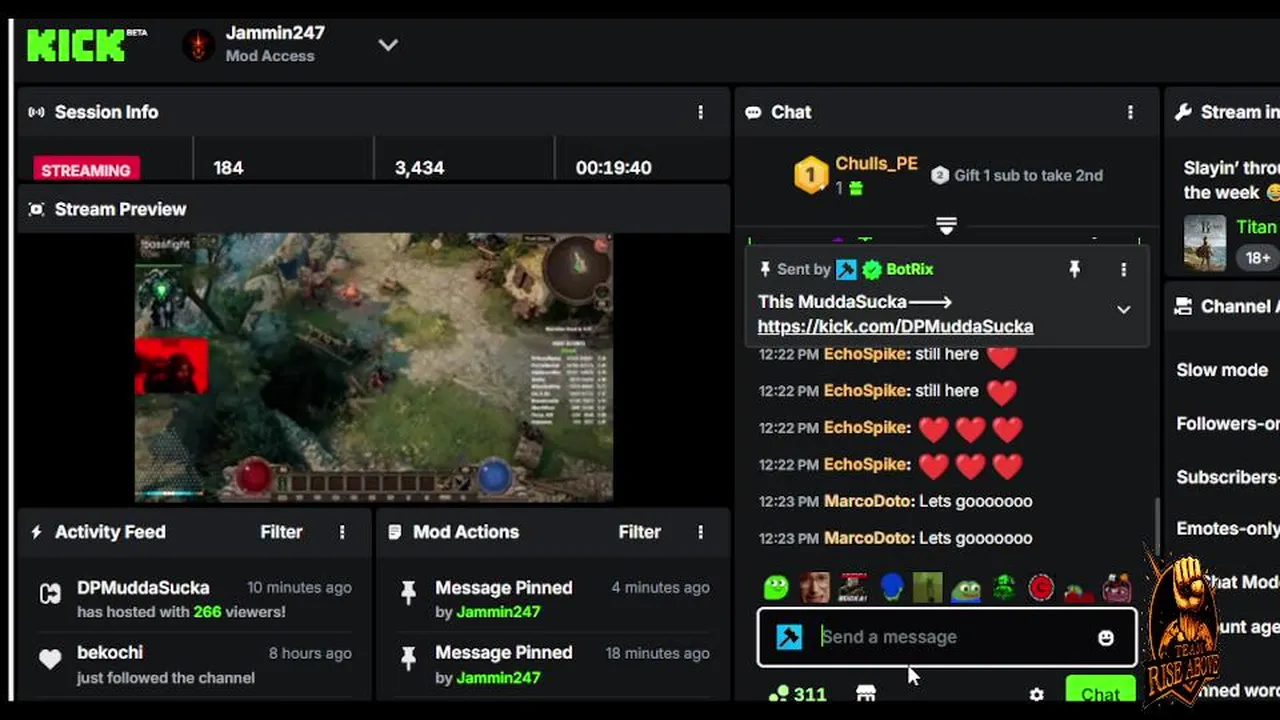1280x720 pixels.
Task: Select the Pepe frog emote
Action: click(x=966, y=588)
